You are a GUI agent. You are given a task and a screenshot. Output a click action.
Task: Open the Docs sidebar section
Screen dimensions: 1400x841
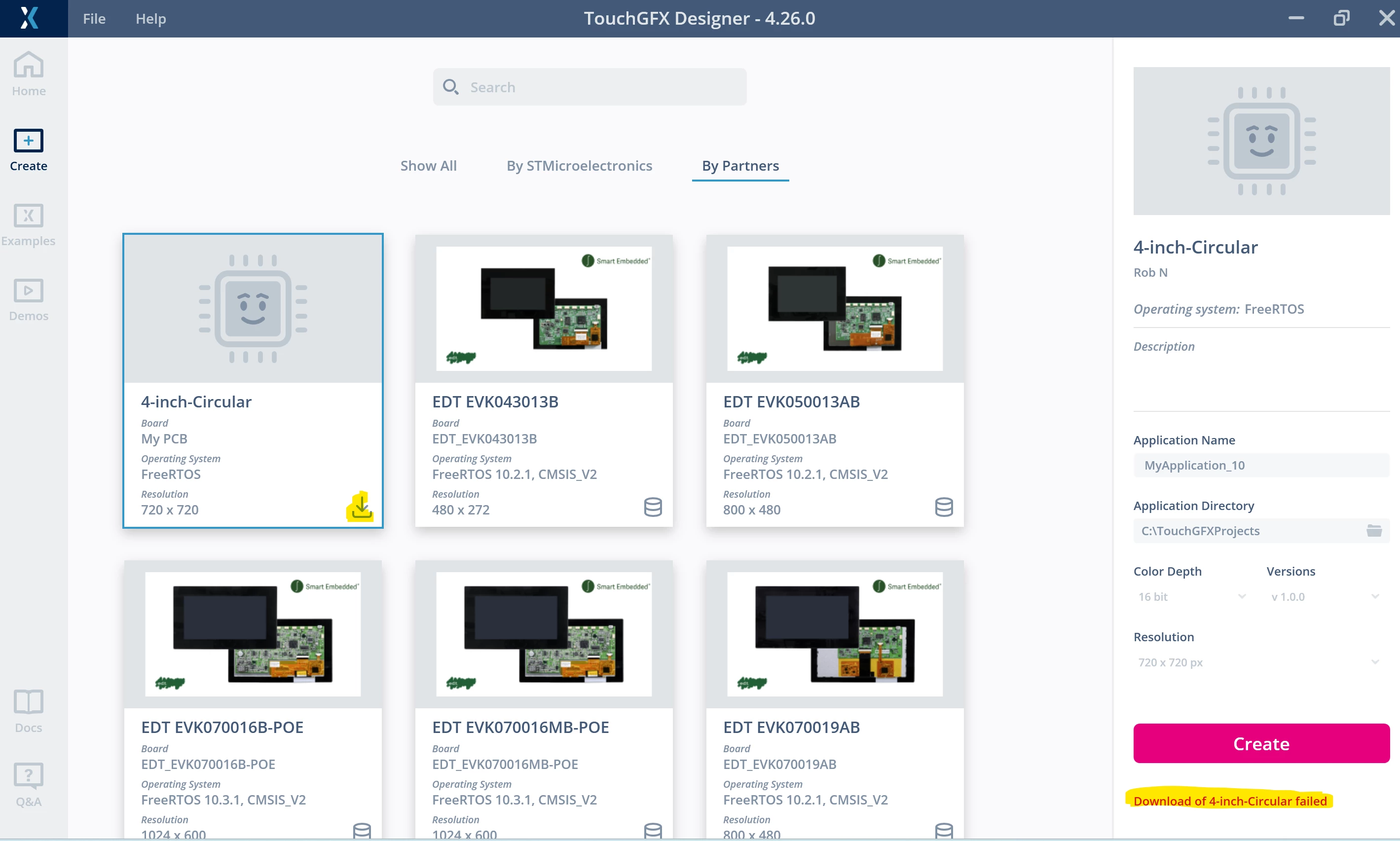pos(28,711)
